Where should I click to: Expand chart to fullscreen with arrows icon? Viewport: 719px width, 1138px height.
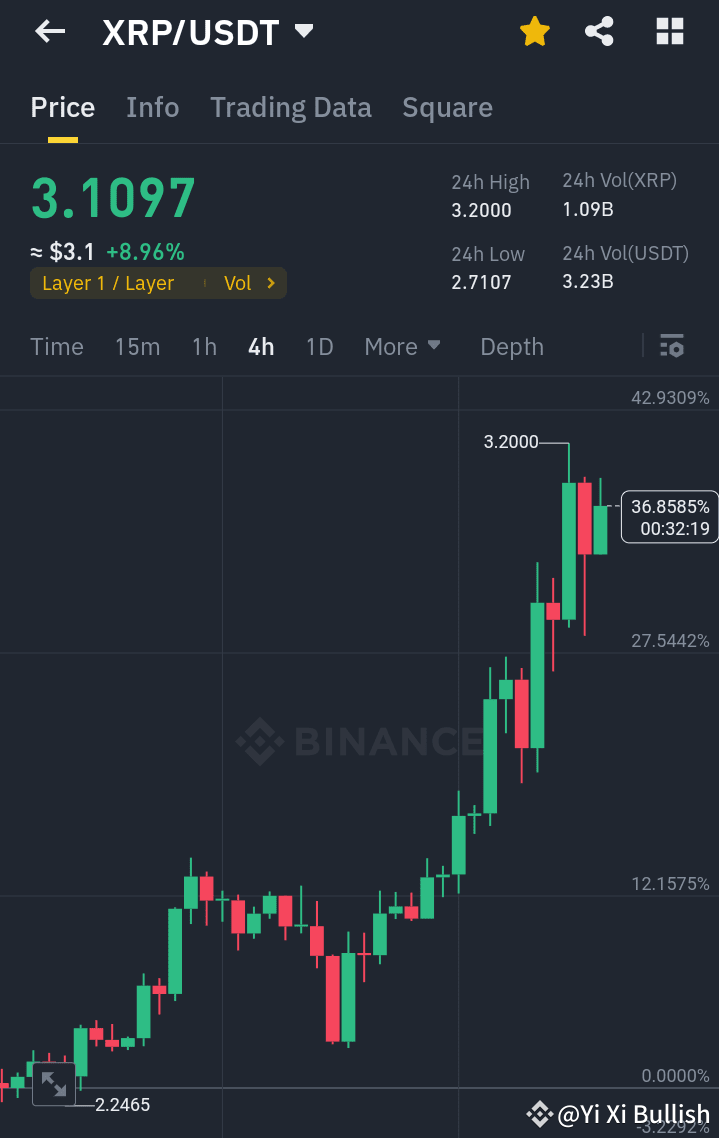click(52, 1084)
